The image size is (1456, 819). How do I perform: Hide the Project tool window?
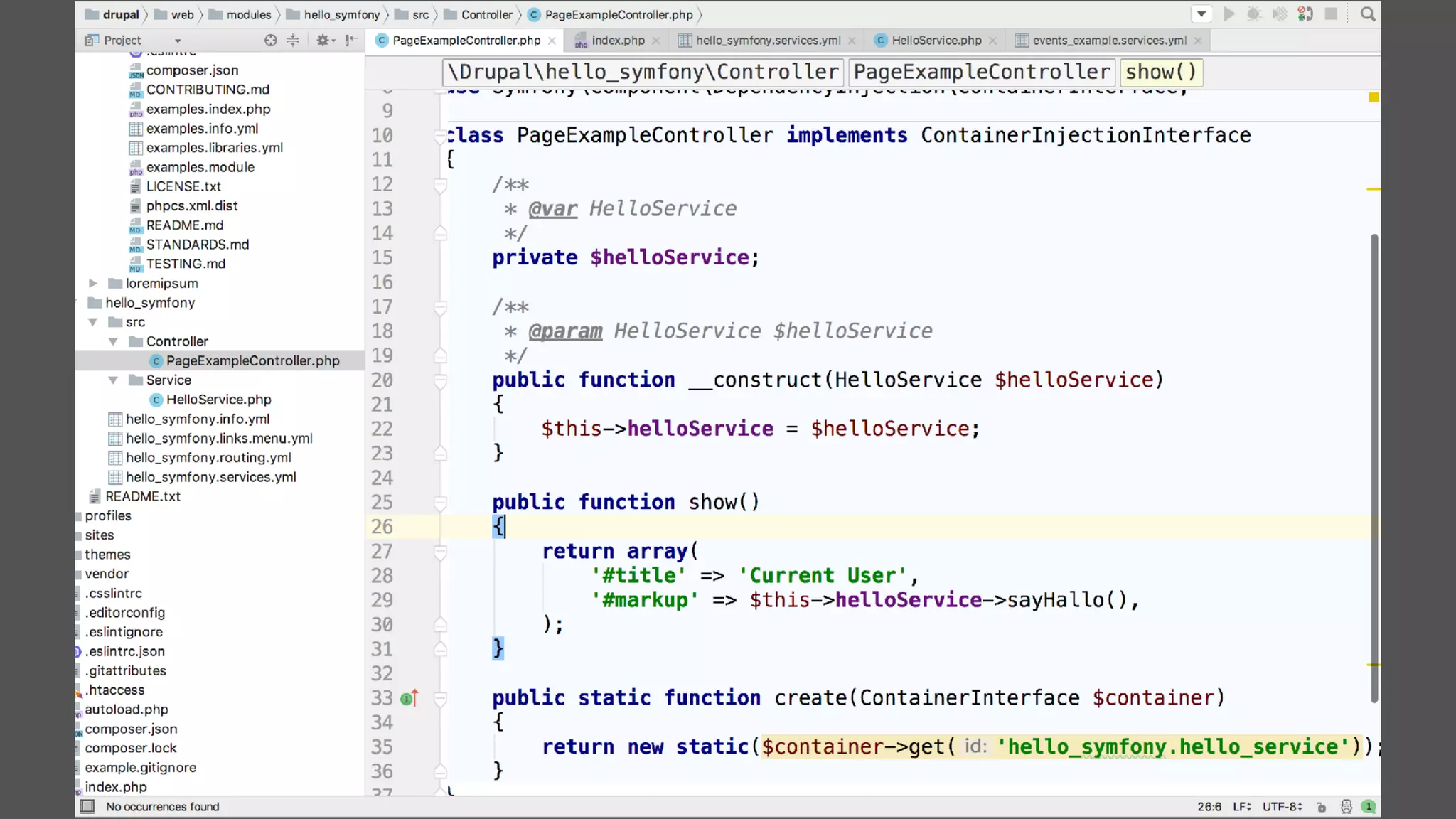coord(351,41)
